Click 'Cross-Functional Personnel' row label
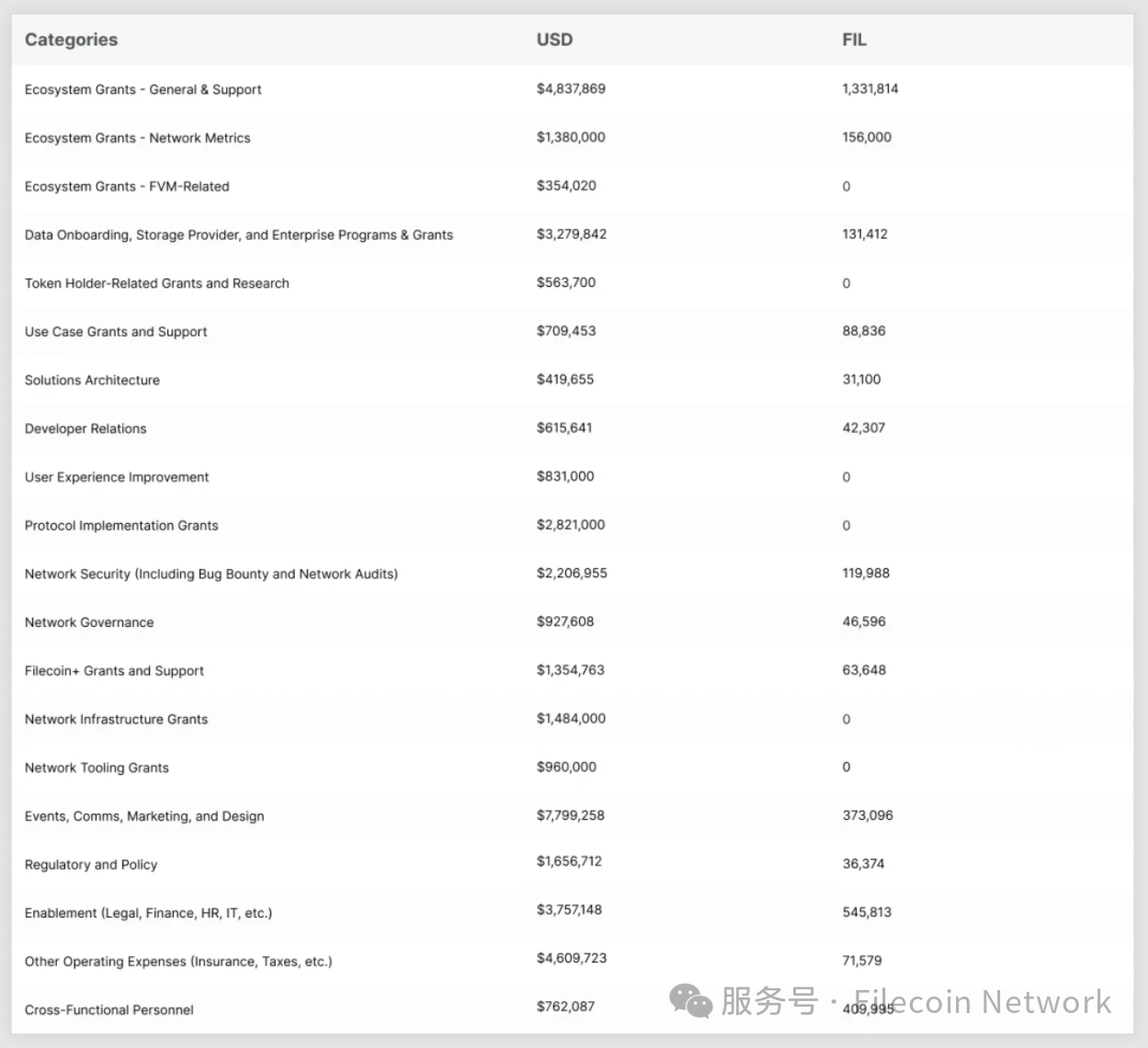The image size is (1148, 1048). coord(109,1009)
